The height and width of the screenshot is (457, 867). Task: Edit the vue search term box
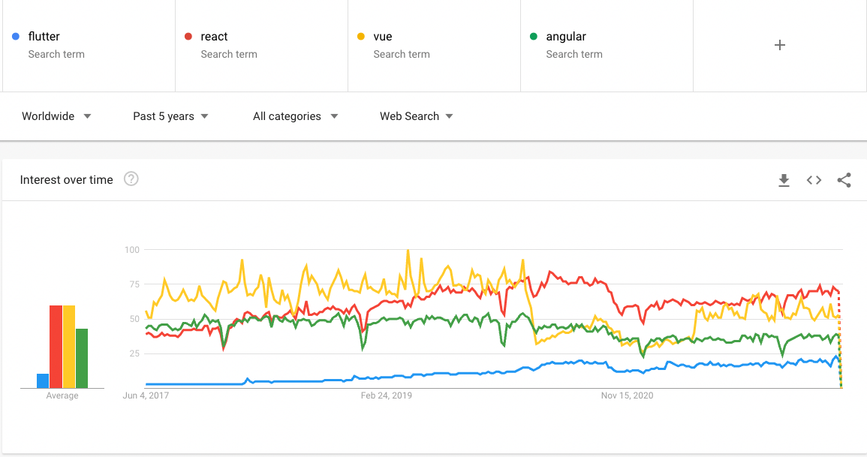click(x=434, y=45)
